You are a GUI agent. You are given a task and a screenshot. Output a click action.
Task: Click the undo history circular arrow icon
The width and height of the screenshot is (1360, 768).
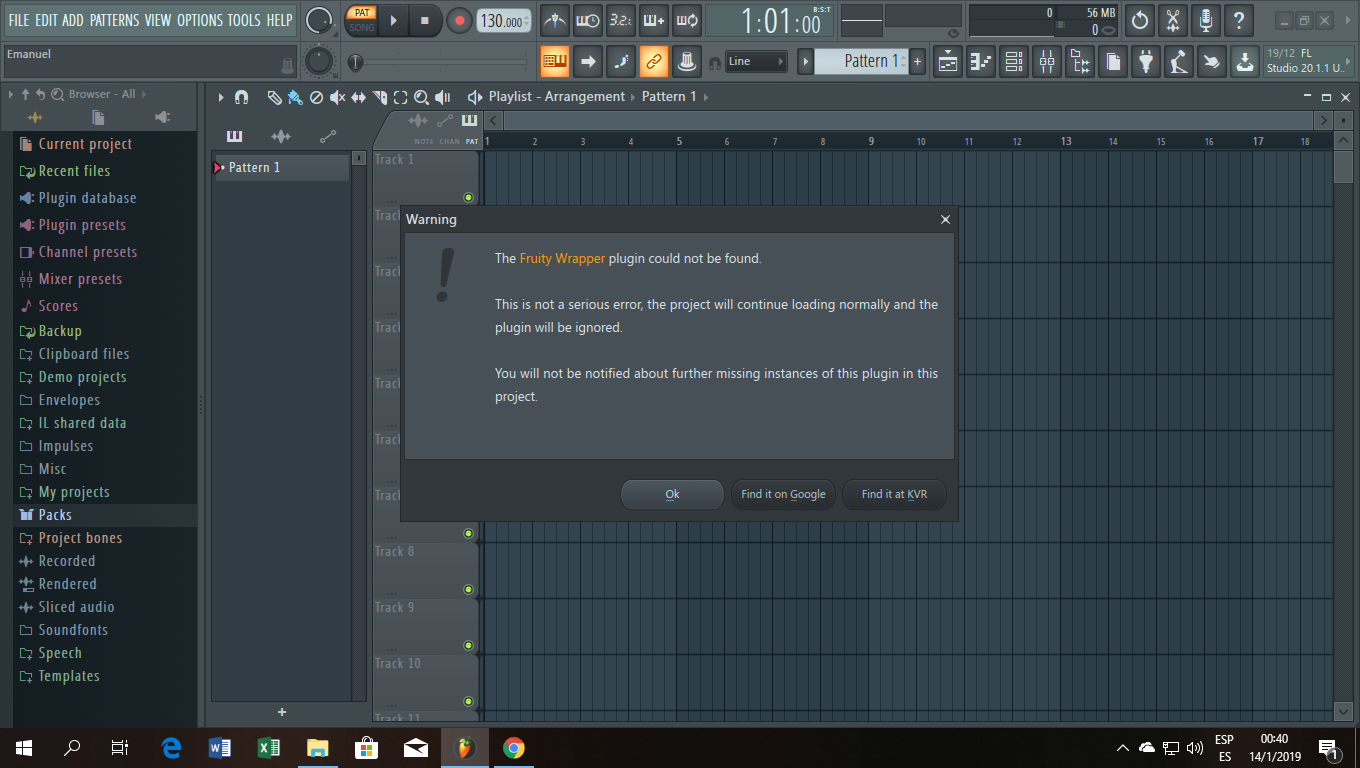pyautogui.click(x=1140, y=20)
